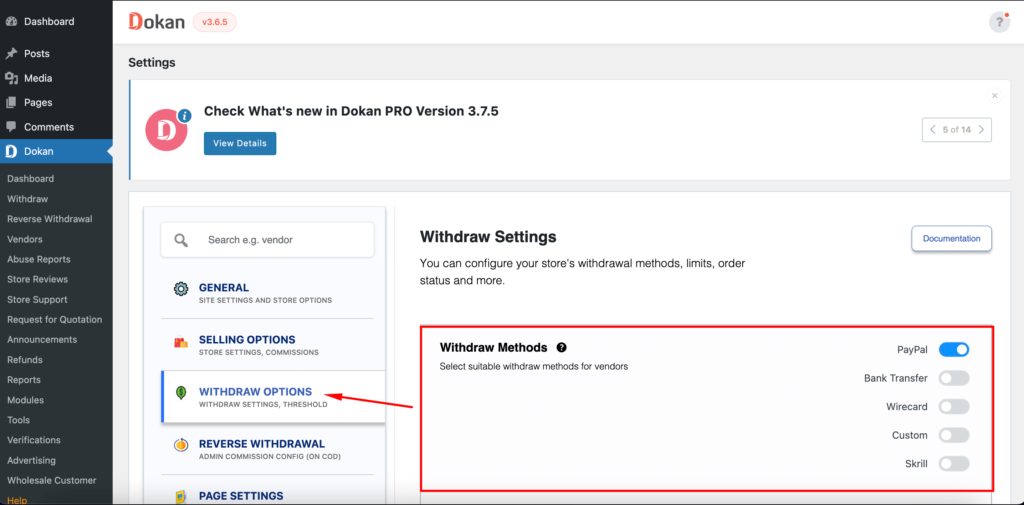
Task: Open the Selling Options tab
Action: (267, 345)
